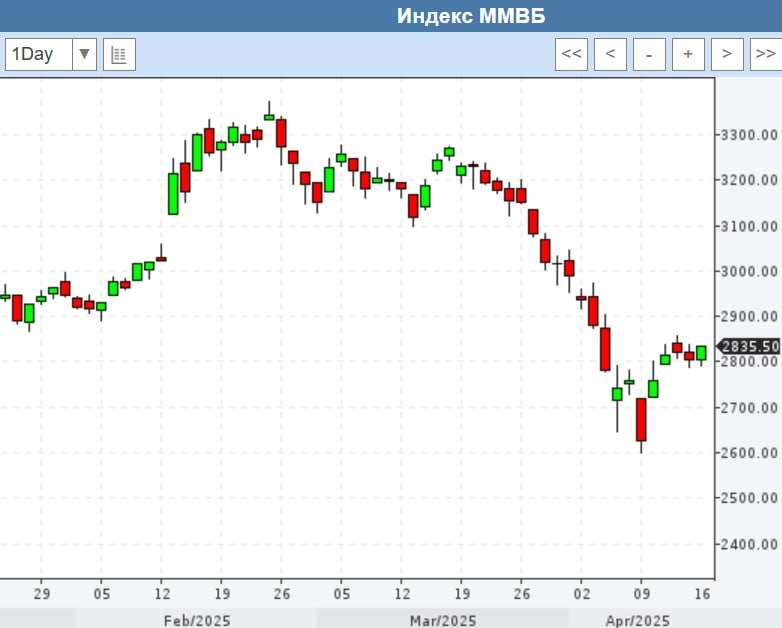Click the 2600.00 price axis label
Screen dimensions: 782x628
[x=749, y=453]
